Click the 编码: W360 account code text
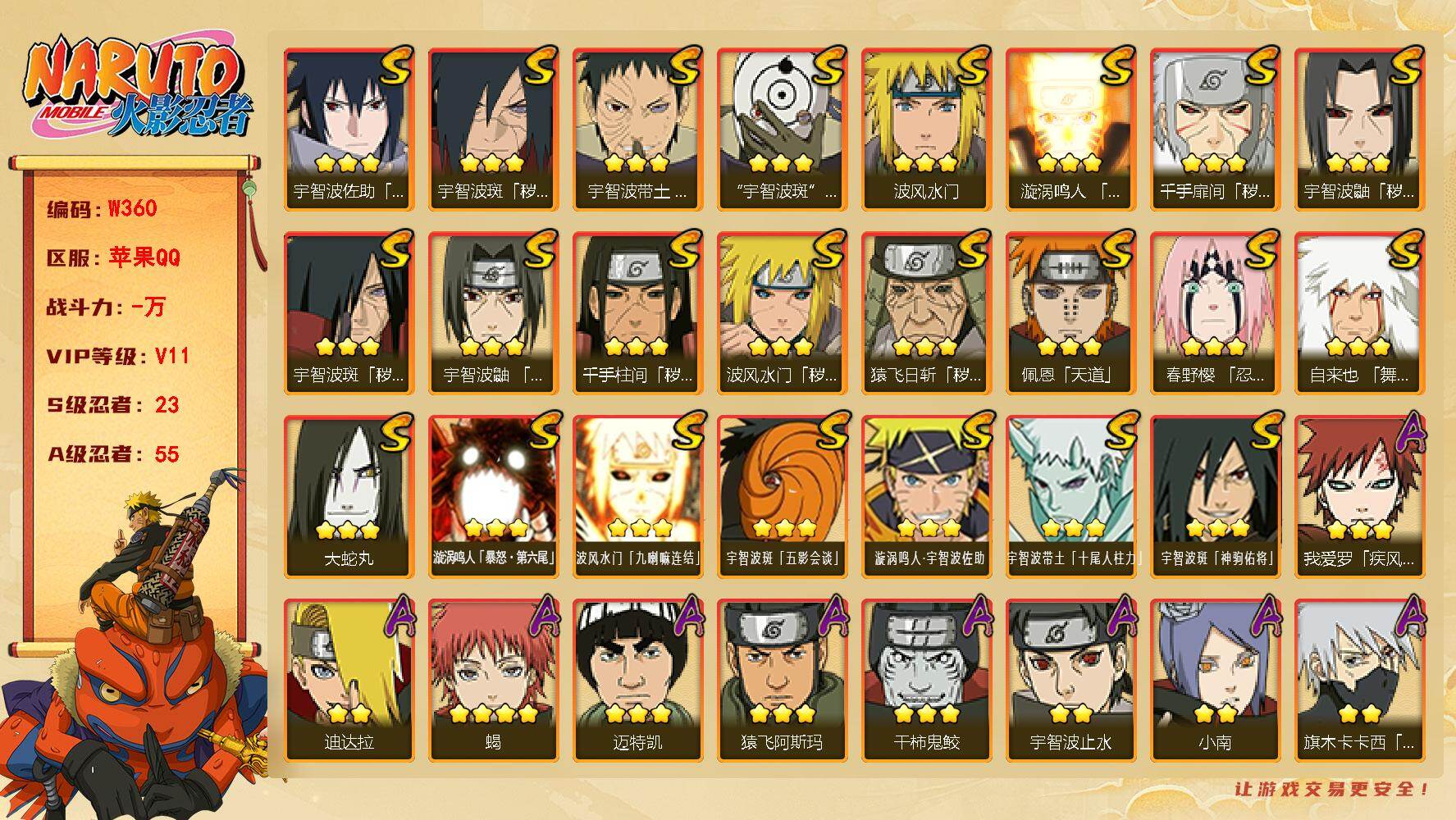 pyautogui.click(x=102, y=208)
